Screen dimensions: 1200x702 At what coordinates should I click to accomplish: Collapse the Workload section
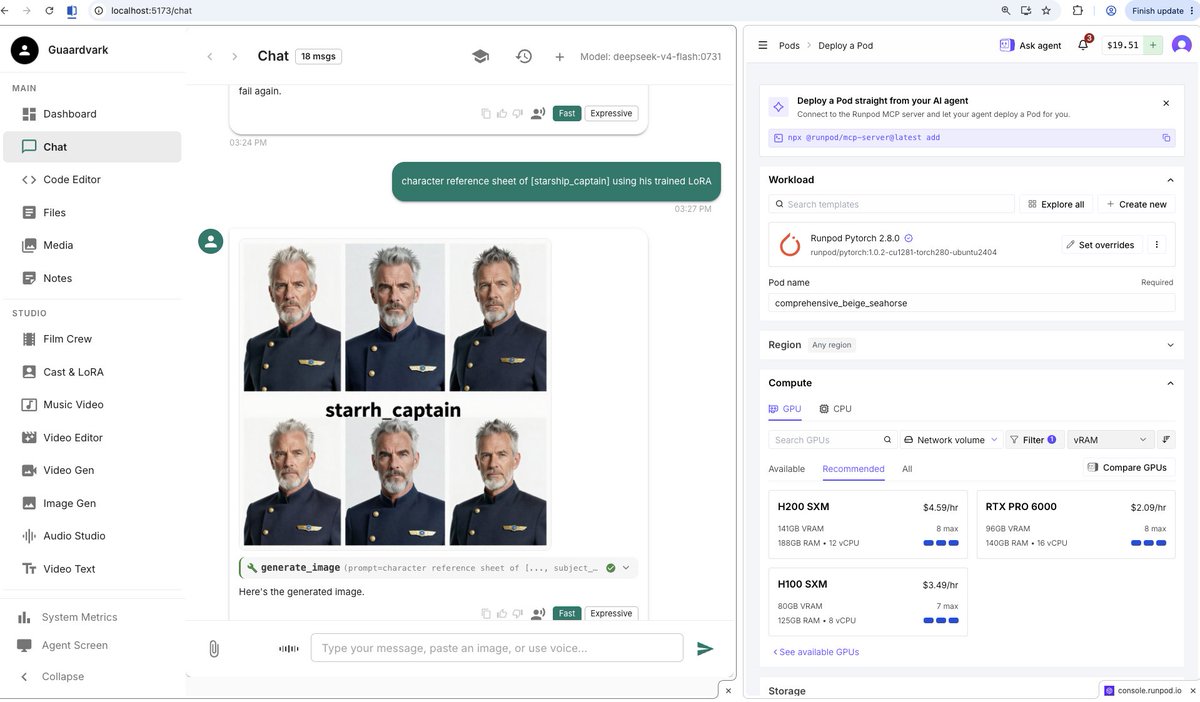pyautogui.click(x=1170, y=180)
